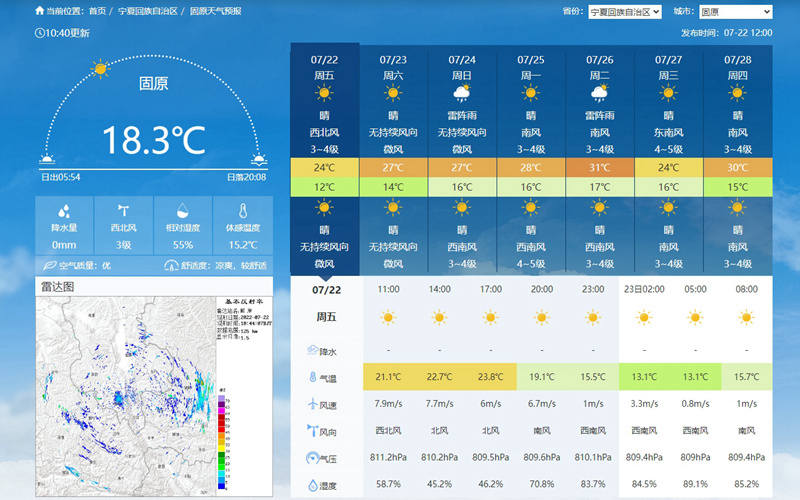Open the 宁夏回族自治区 breadcrumb link

tap(147, 11)
